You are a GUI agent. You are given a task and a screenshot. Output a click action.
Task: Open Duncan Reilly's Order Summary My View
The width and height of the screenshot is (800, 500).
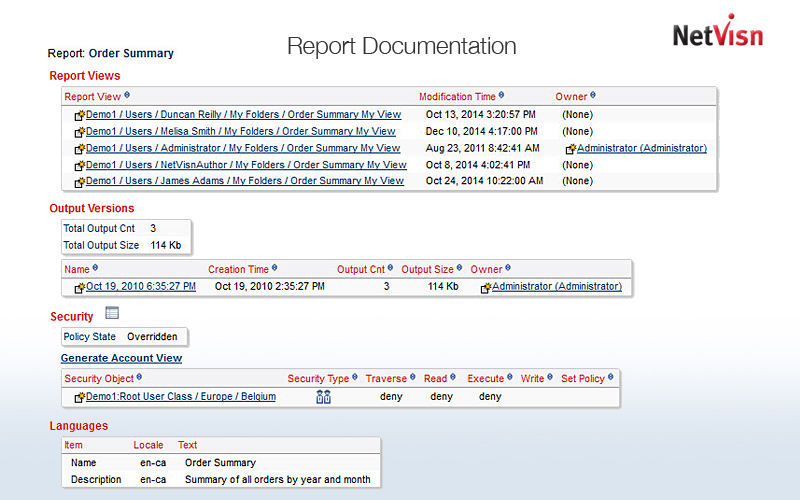(x=243, y=115)
